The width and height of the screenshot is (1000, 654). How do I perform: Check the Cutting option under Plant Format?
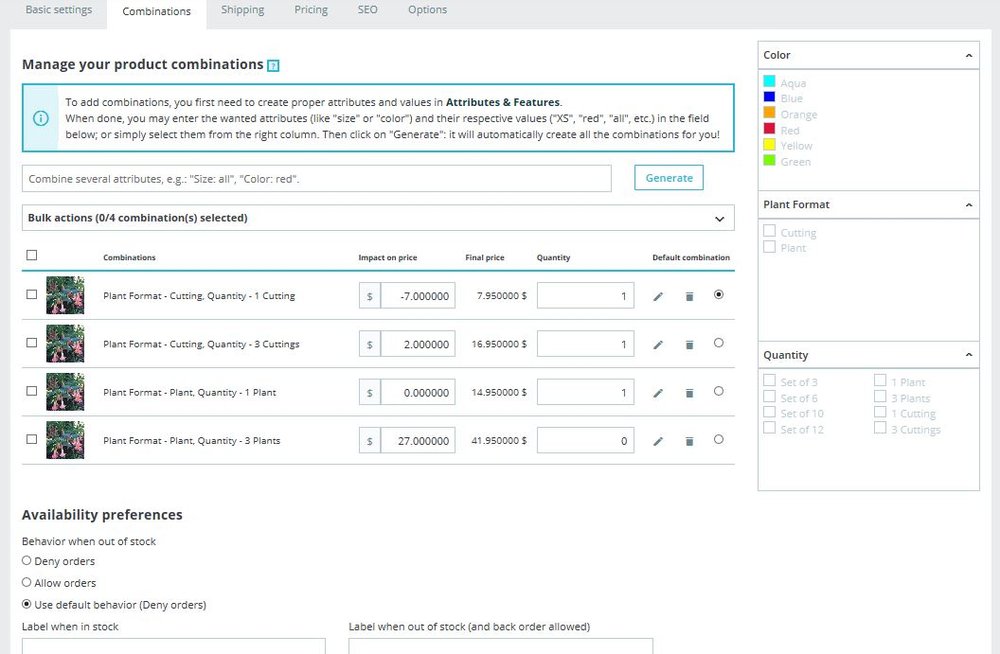click(769, 232)
